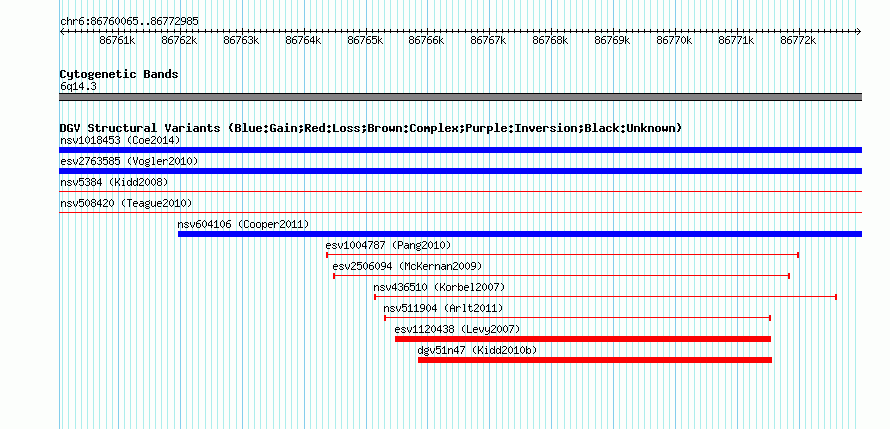Click the dgv51n47 (Kidd2010b) label
The height and width of the screenshot is (429, 890).
click(x=477, y=350)
